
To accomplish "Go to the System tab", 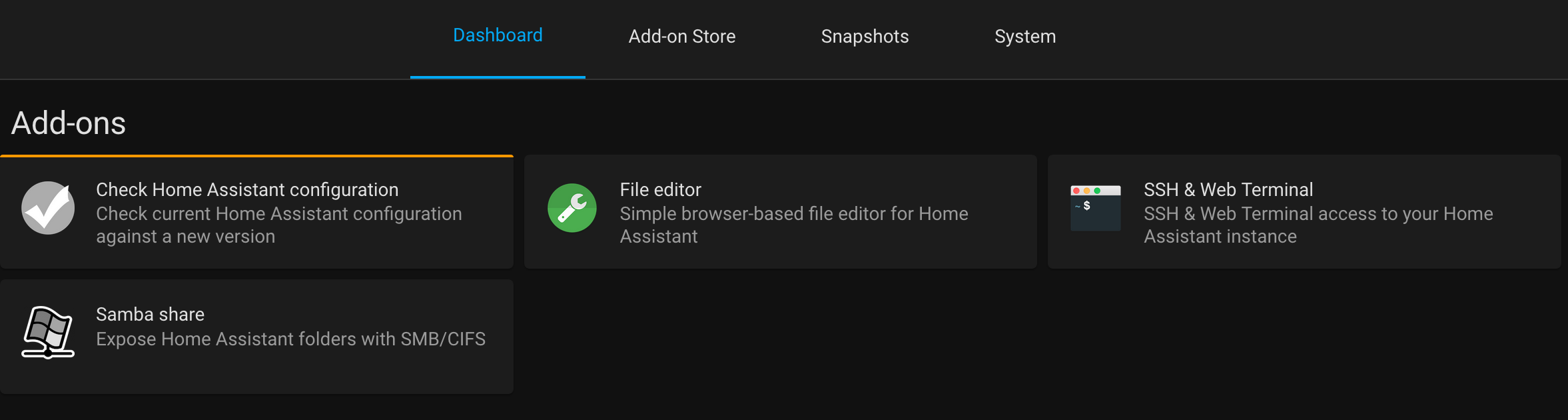I will click(x=1025, y=37).
